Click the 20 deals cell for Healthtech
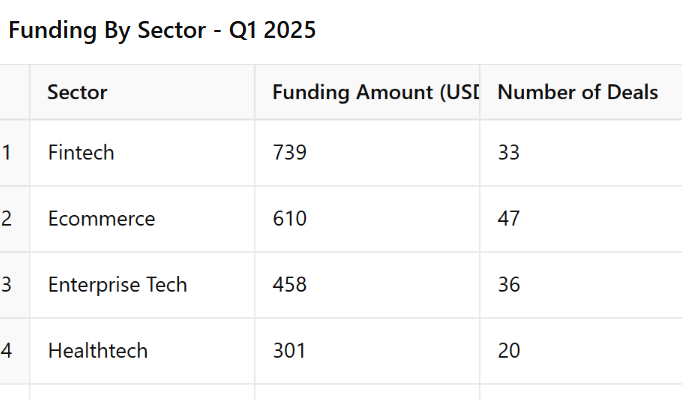This screenshot has width=682, height=400. point(580,351)
